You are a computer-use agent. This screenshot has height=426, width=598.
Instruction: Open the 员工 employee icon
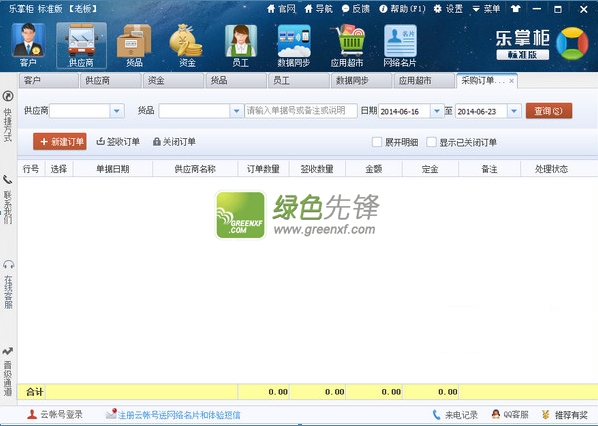241,45
